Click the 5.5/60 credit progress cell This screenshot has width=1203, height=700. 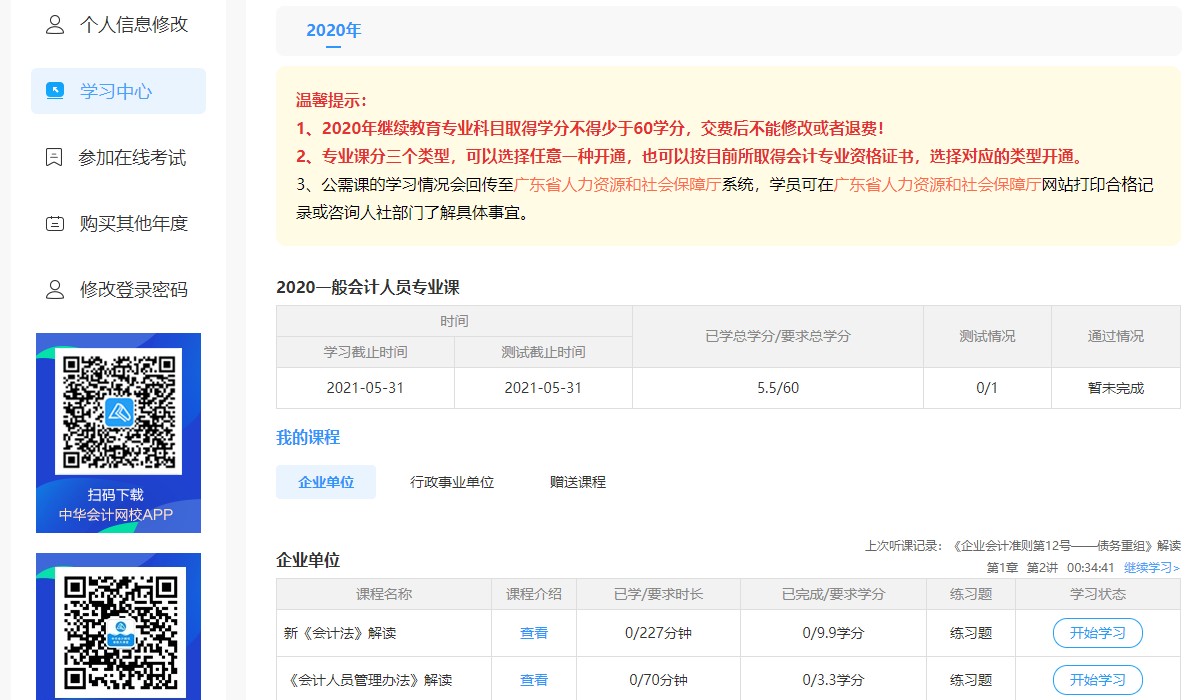(x=776, y=388)
